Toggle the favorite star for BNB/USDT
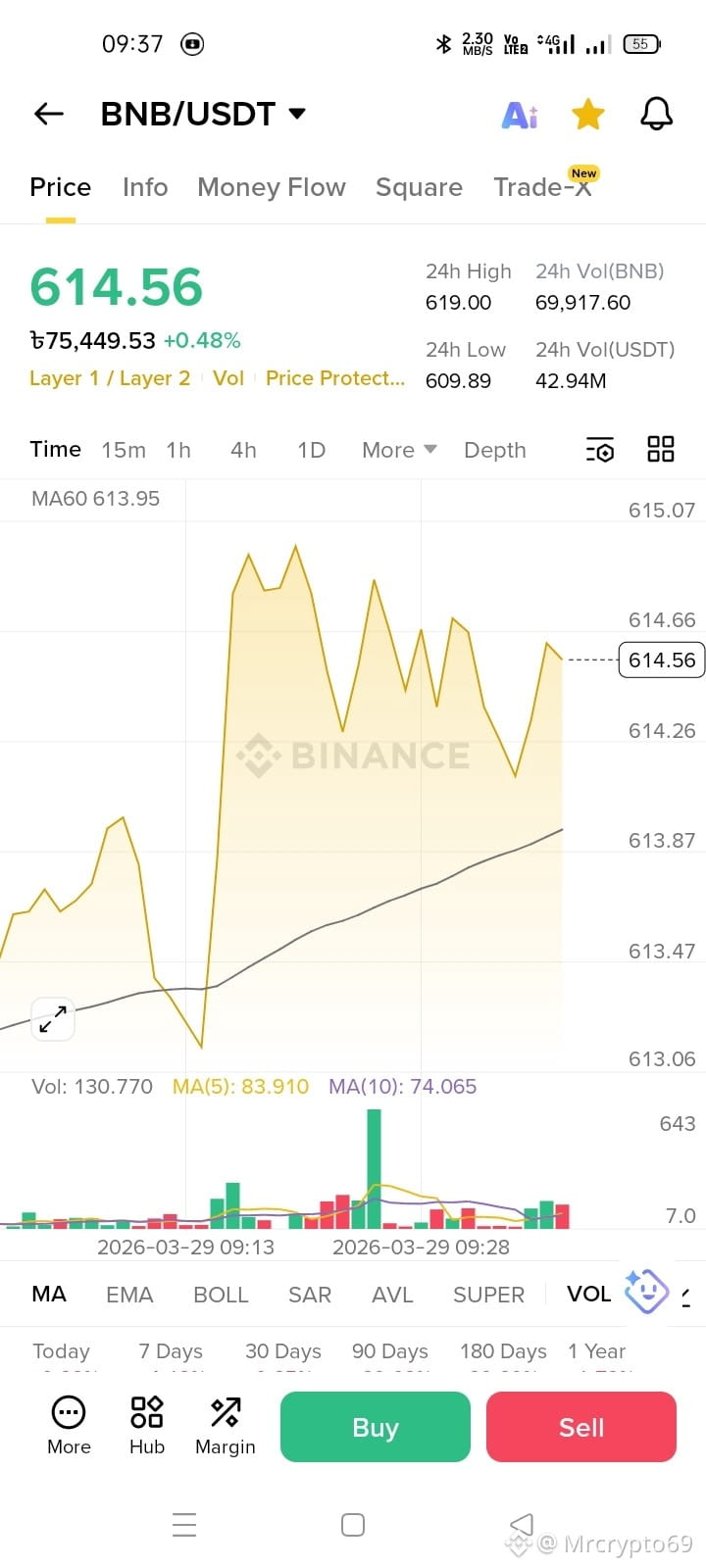This screenshot has height=1568, width=706. (588, 114)
